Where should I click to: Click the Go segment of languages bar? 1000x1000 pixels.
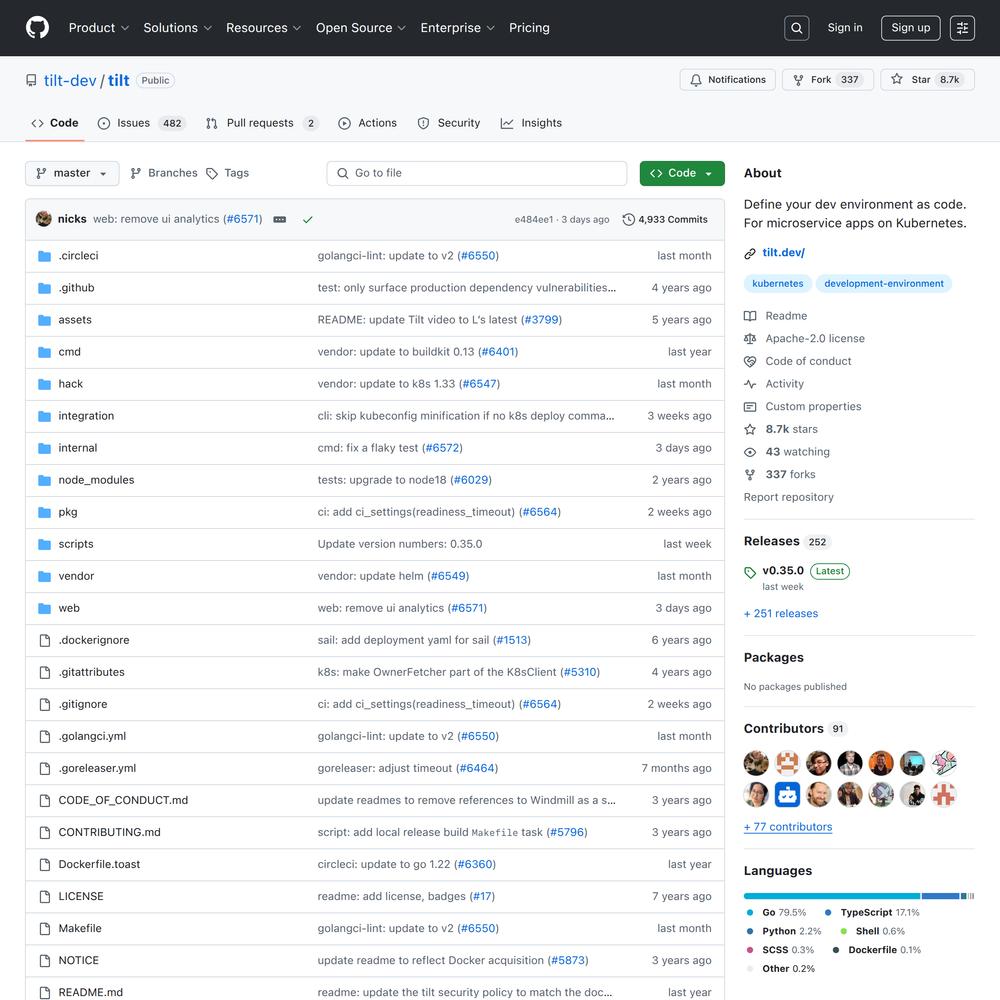point(832,896)
